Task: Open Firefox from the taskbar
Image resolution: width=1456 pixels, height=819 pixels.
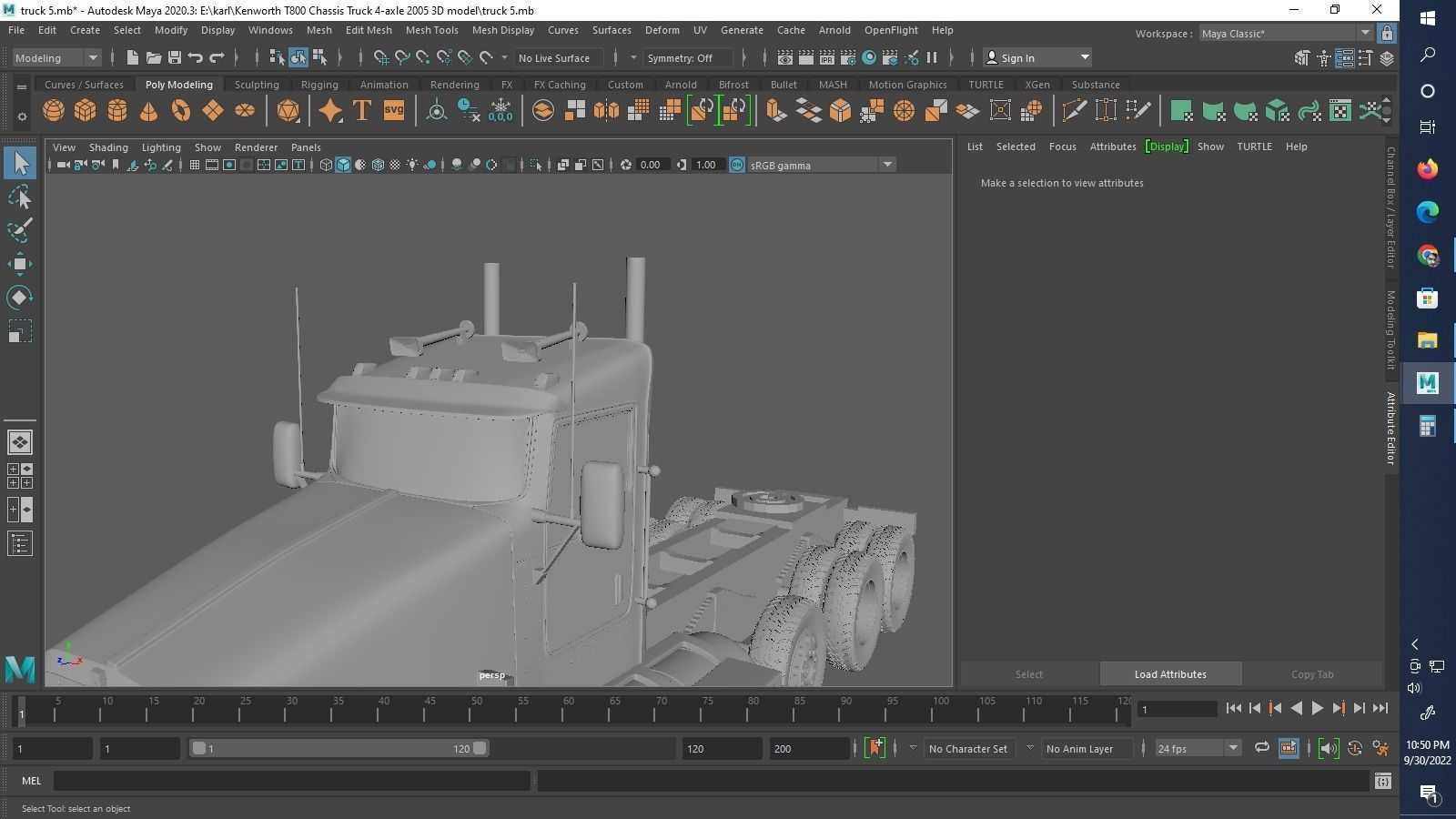Action: [1427, 169]
